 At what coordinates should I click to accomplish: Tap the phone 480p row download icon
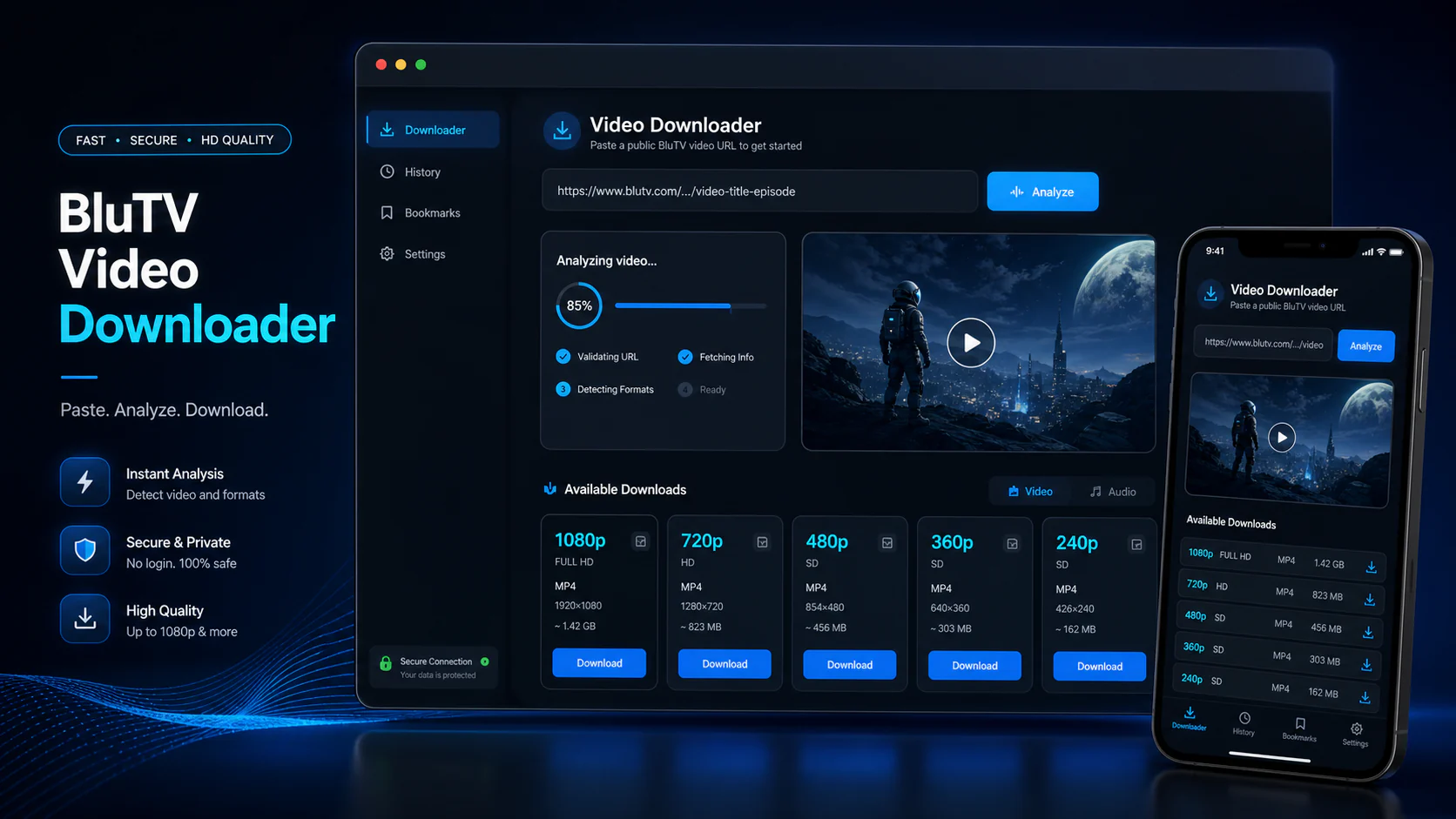pyautogui.click(x=1368, y=632)
